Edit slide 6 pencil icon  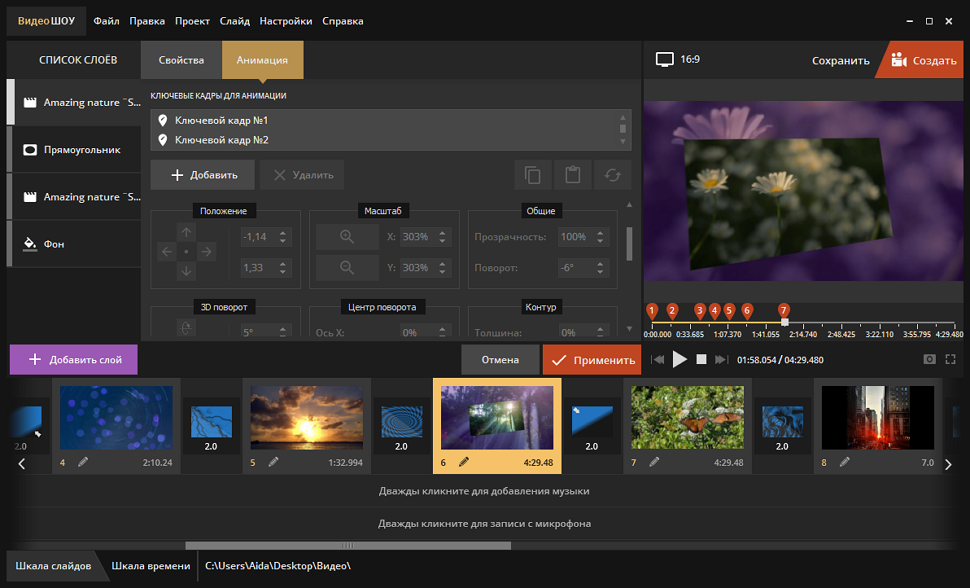click(464, 462)
